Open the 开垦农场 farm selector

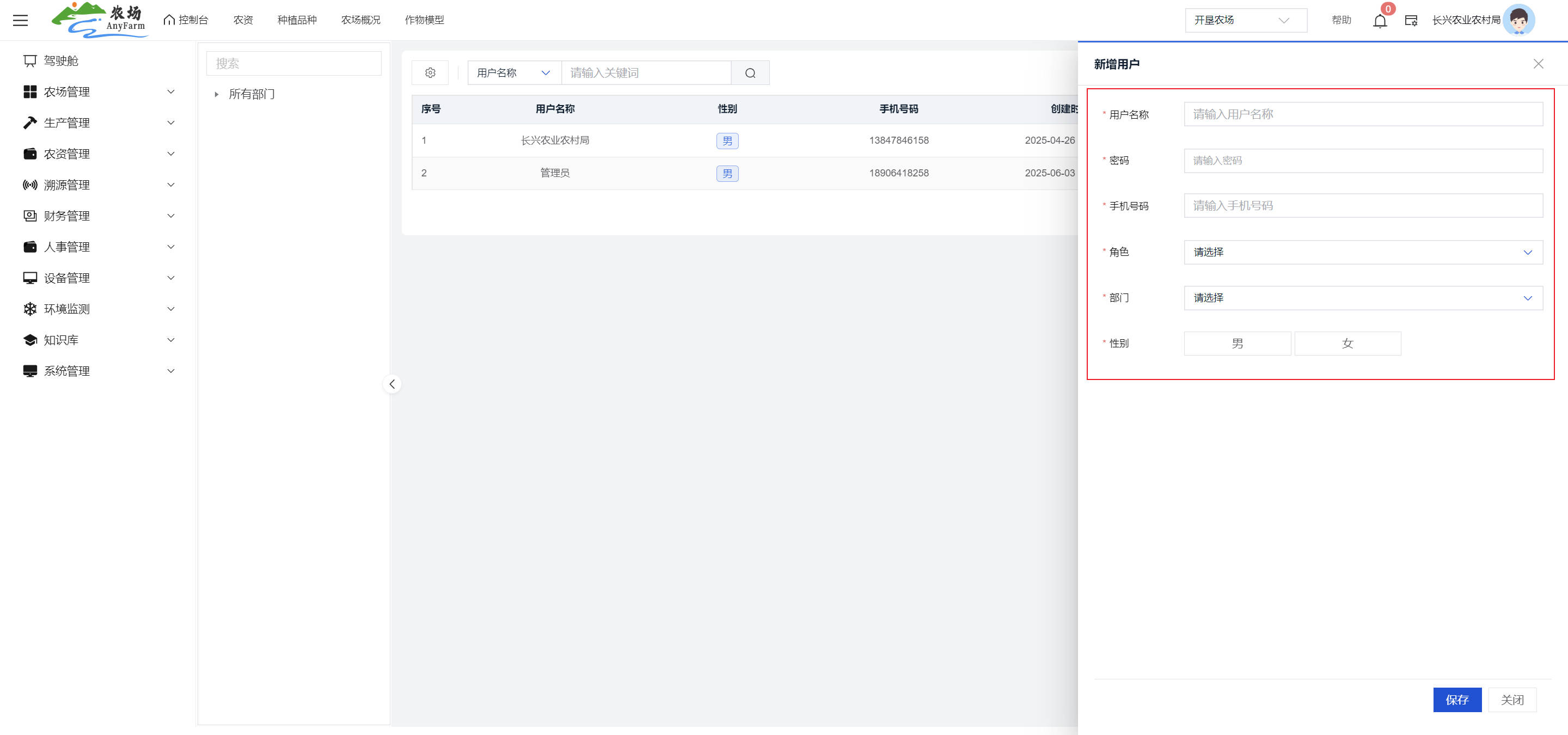[1245, 20]
